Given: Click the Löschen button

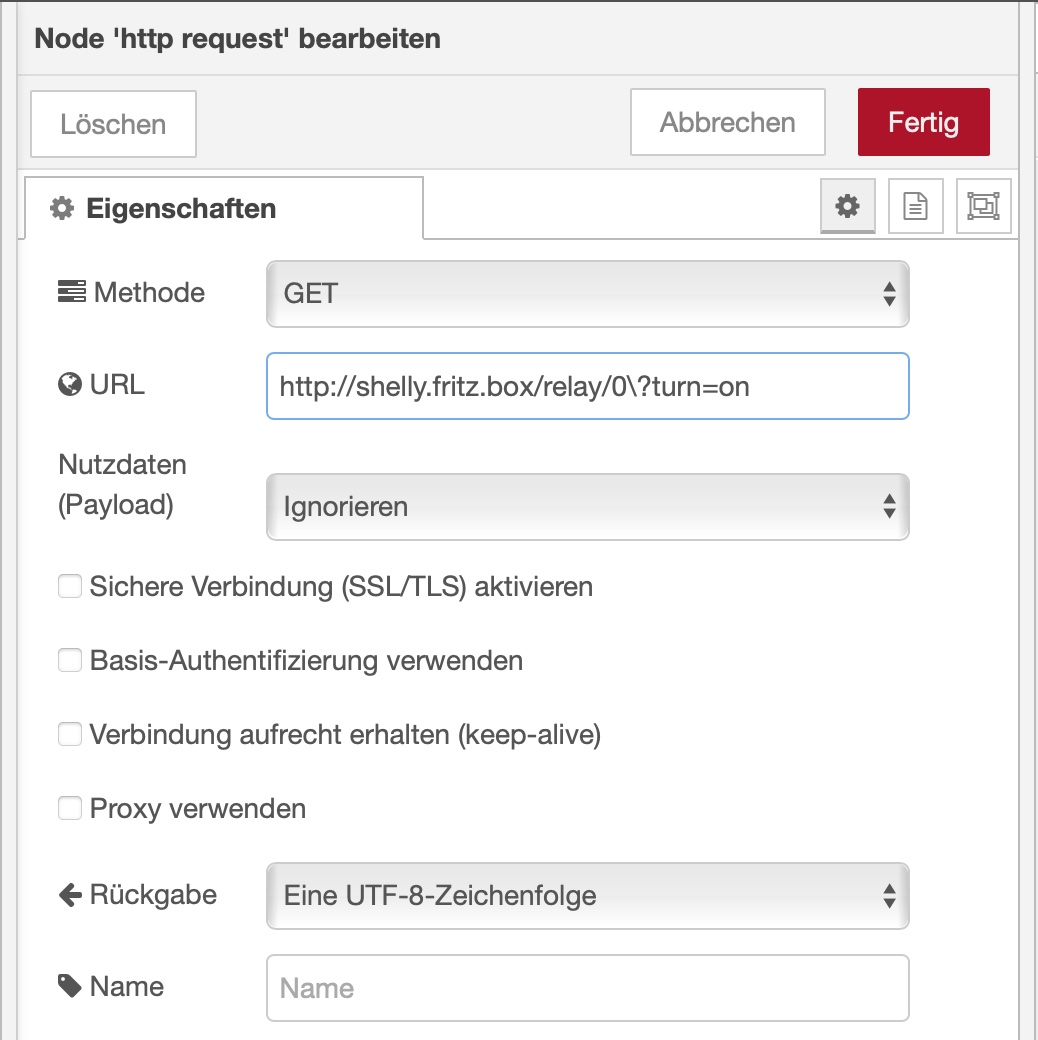Looking at the screenshot, I should click(113, 125).
